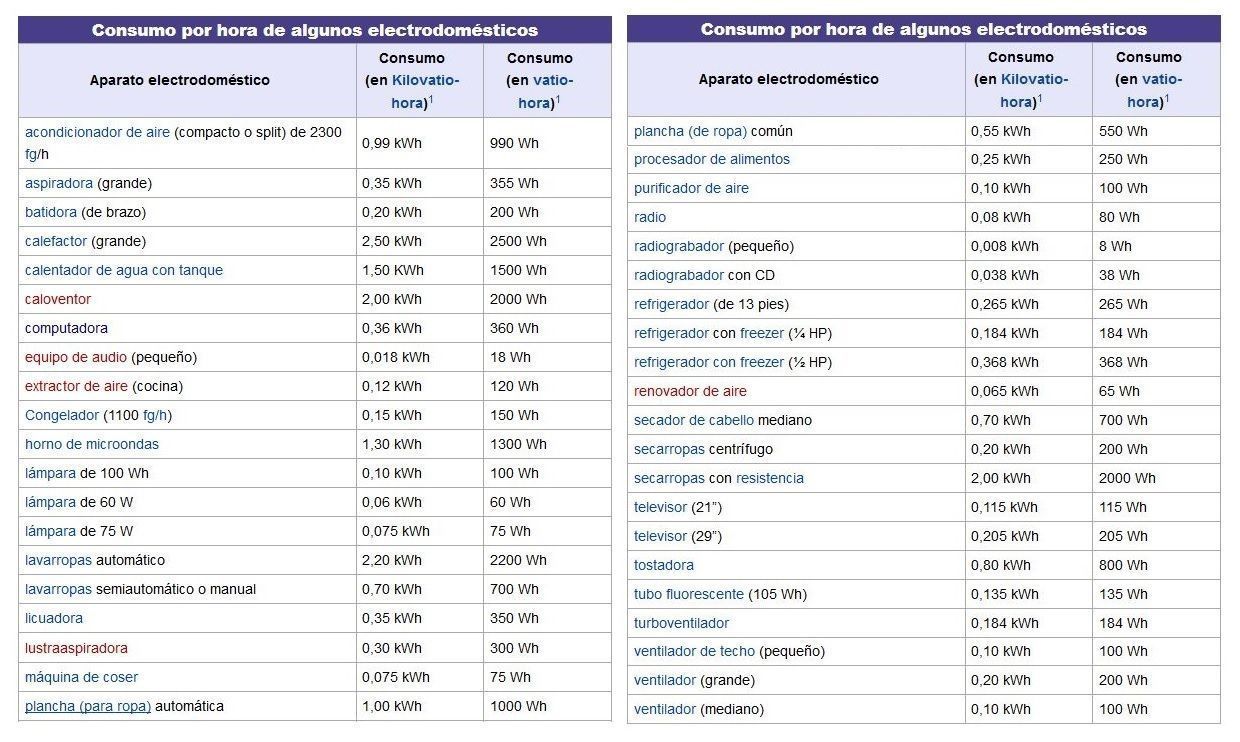Viewport: 1240px width, 742px height.
Task: Open the 'ventilador de techo' link
Action: point(694,651)
